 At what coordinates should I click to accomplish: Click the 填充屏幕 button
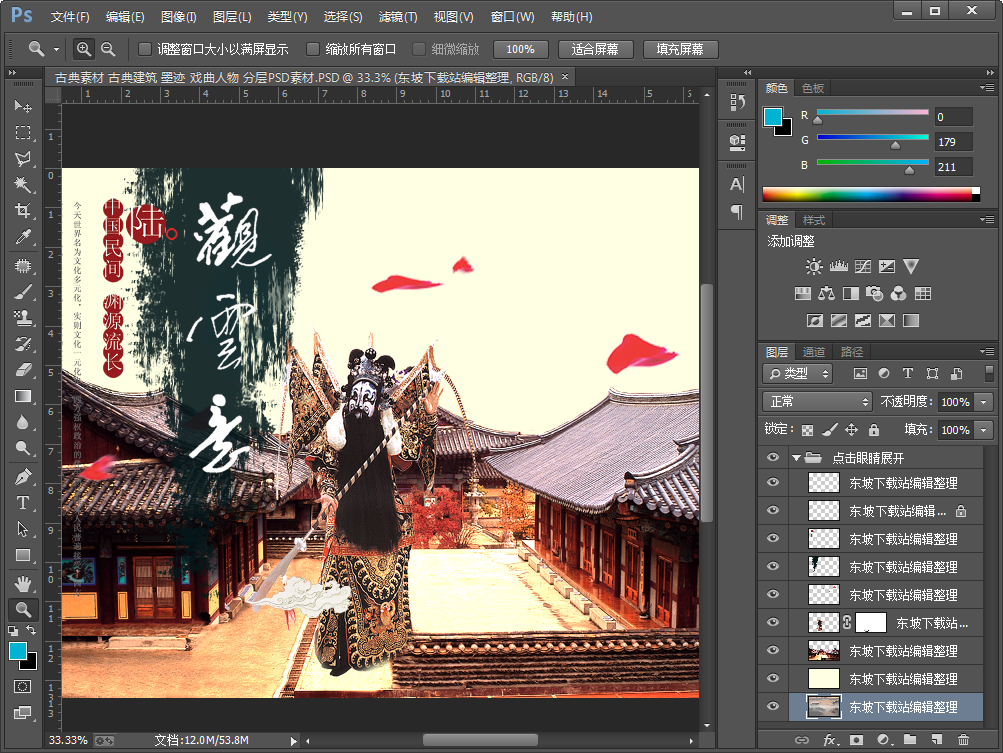[x=680, y=49]
